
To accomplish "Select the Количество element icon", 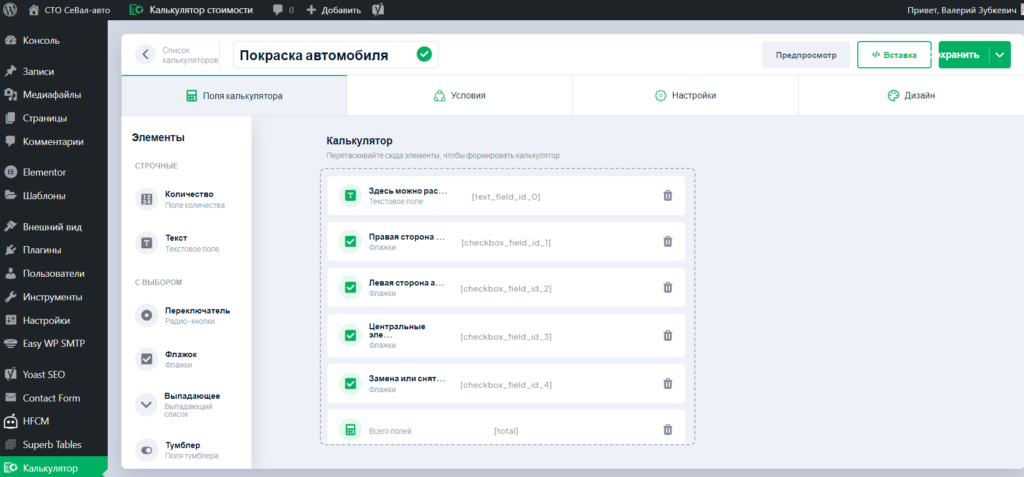I will point(146,199).
